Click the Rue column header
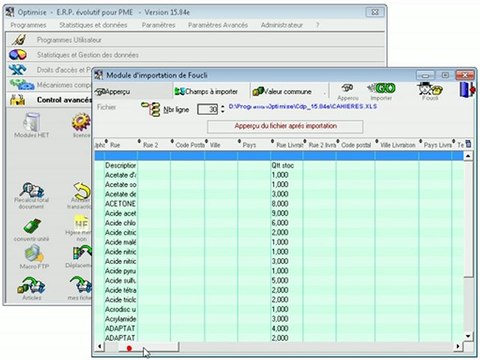 [x=121, y=145]
